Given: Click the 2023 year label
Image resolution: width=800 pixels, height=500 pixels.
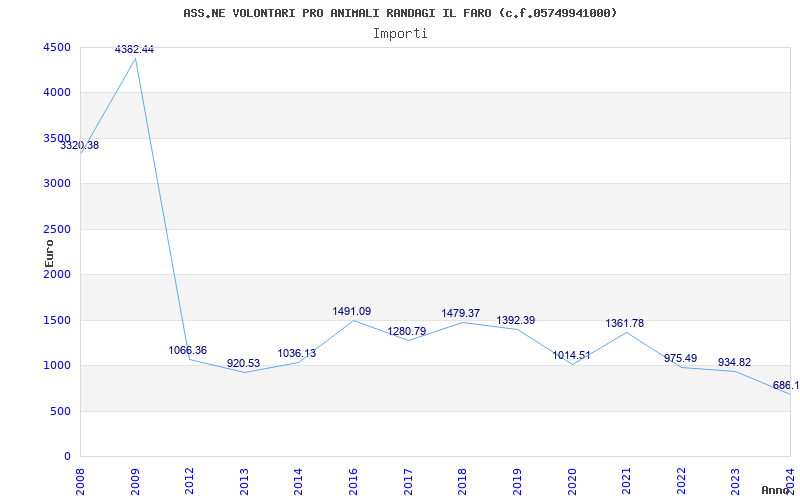Looking at the screenshot, I should tap(736, 481).
